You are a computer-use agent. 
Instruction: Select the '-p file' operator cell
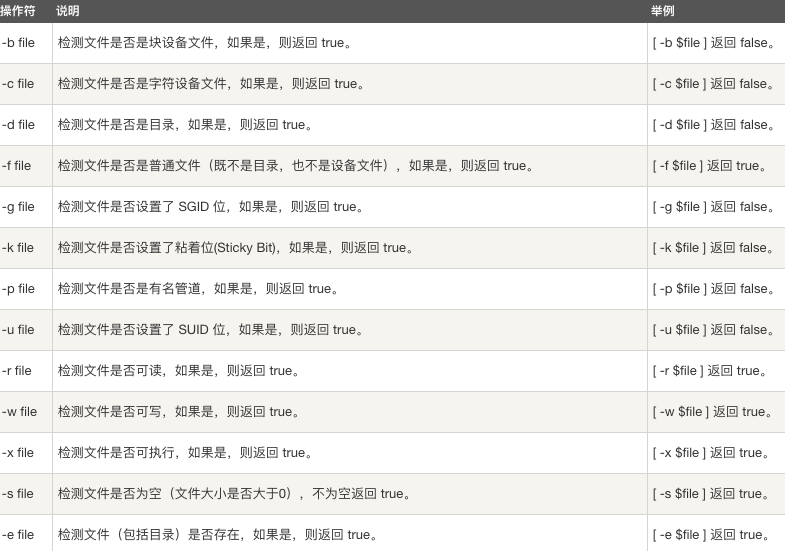[x=18, y=289]
